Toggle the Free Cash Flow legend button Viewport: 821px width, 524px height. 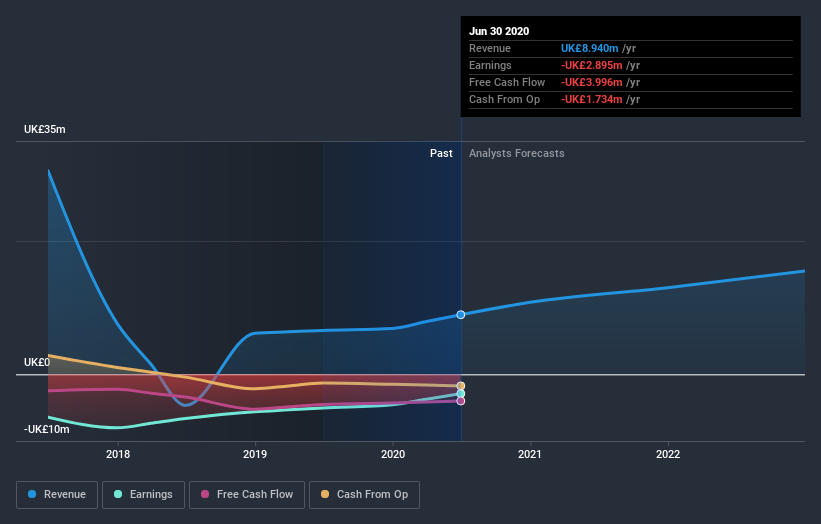pyautogui.click(x=247, y=495)
